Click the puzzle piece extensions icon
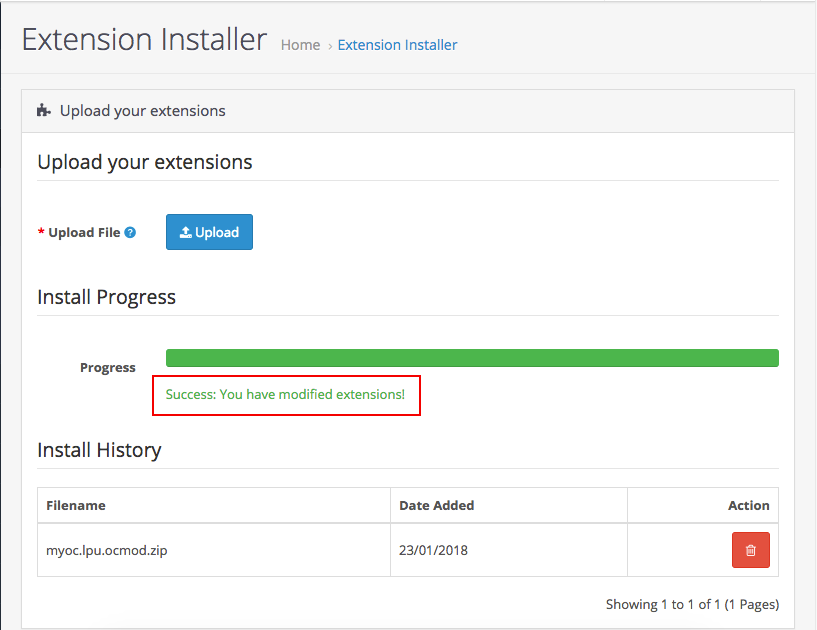The image size is (817, 630). (x=44, y=110)
